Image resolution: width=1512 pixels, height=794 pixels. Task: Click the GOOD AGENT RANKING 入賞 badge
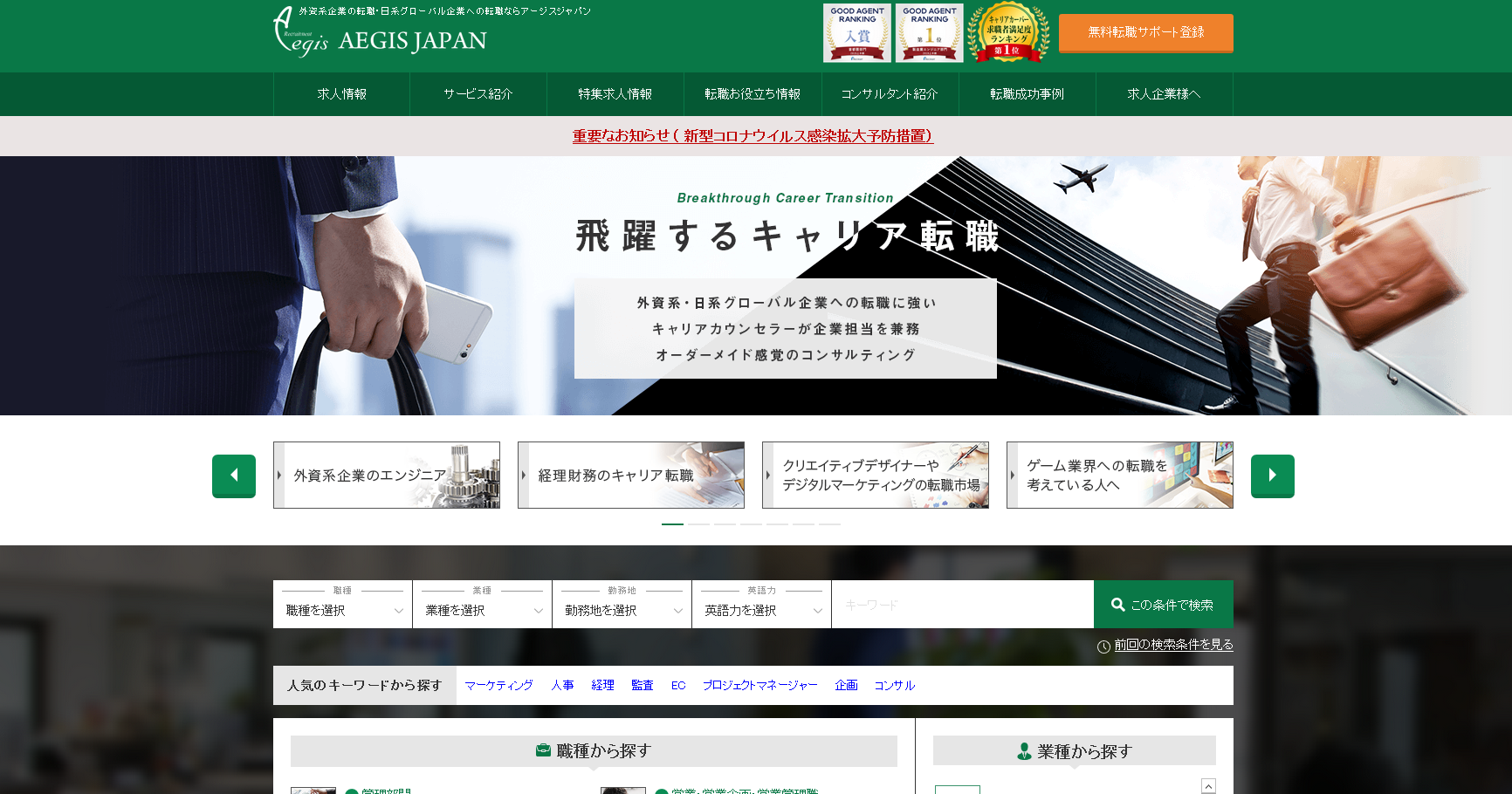[857, 32]
